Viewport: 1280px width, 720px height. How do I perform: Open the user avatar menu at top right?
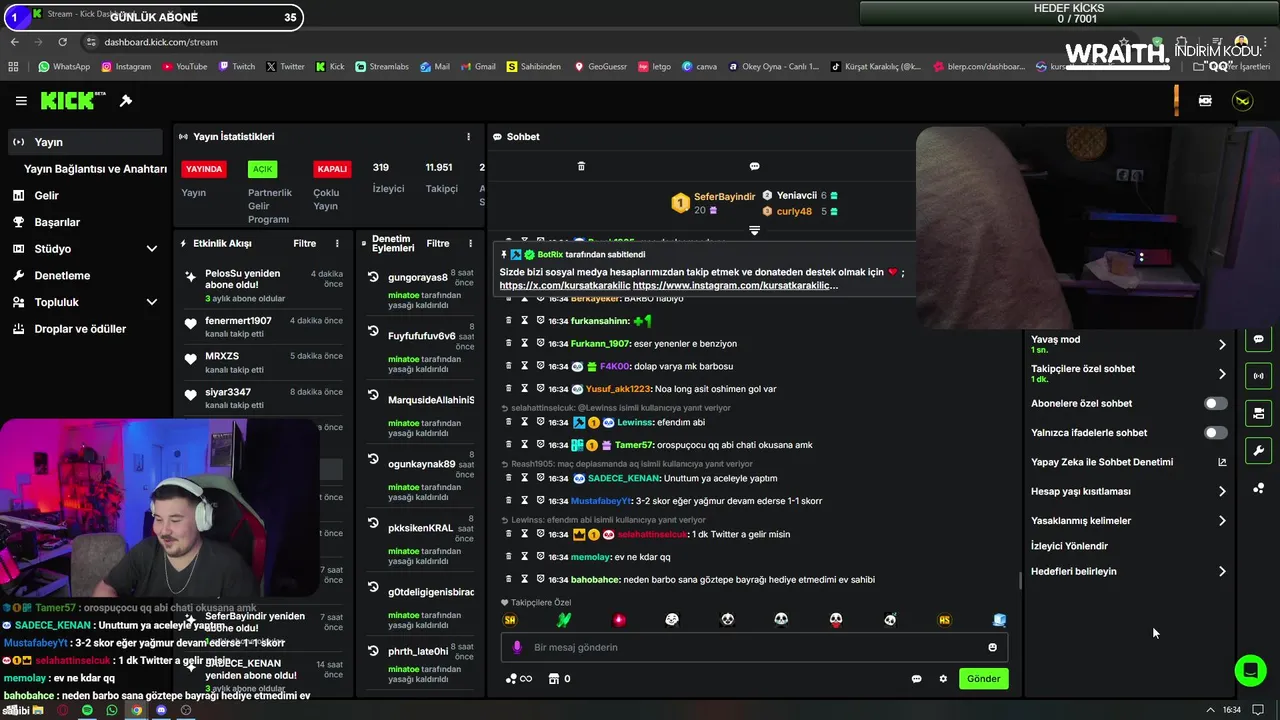coord(1242,101)
